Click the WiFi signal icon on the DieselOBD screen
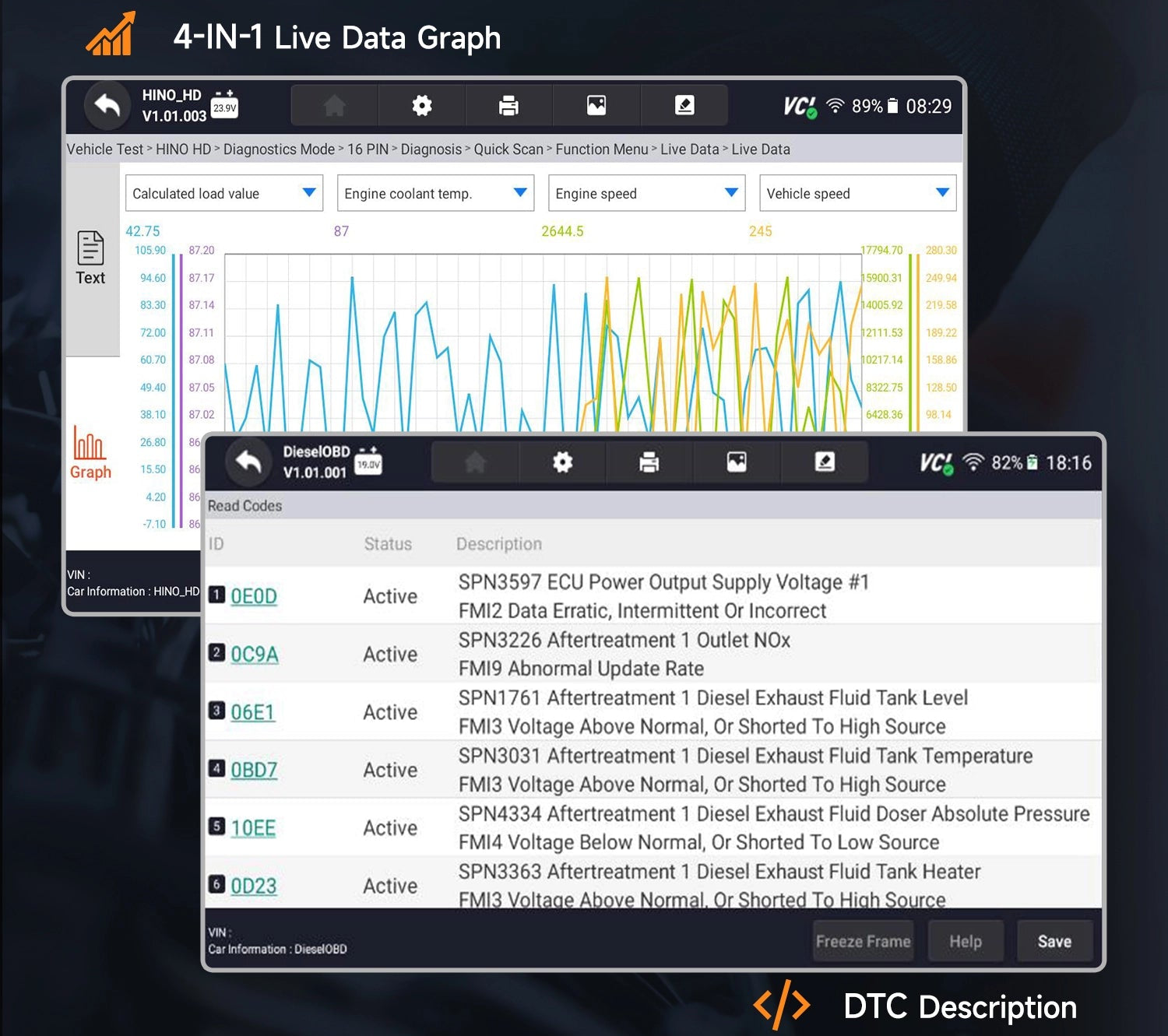 pos(975,462)
